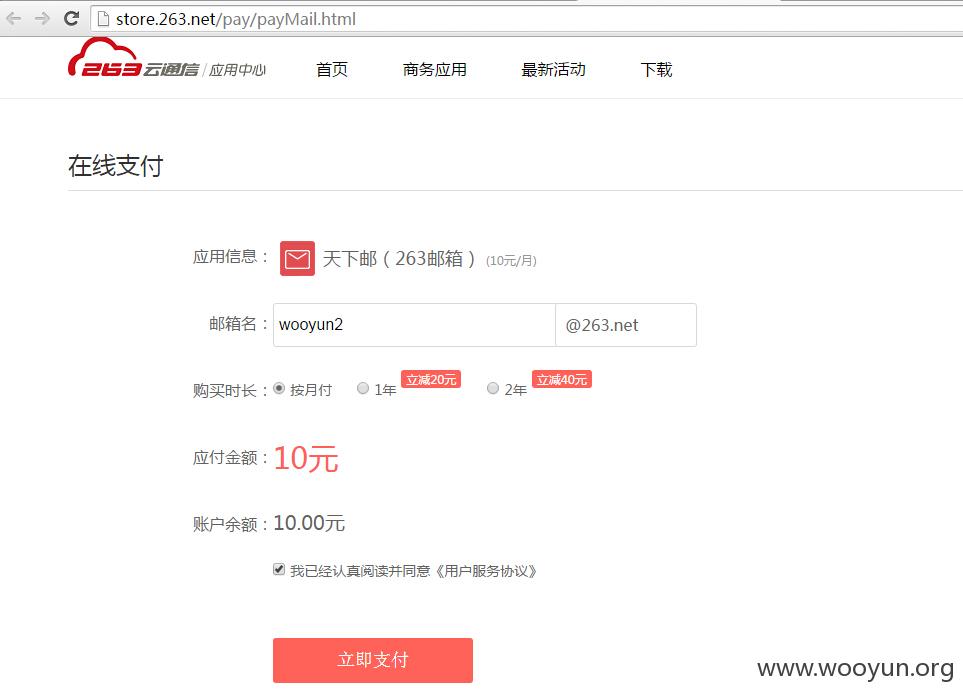Toggle the user agreement checkbox

pos(279,569)
